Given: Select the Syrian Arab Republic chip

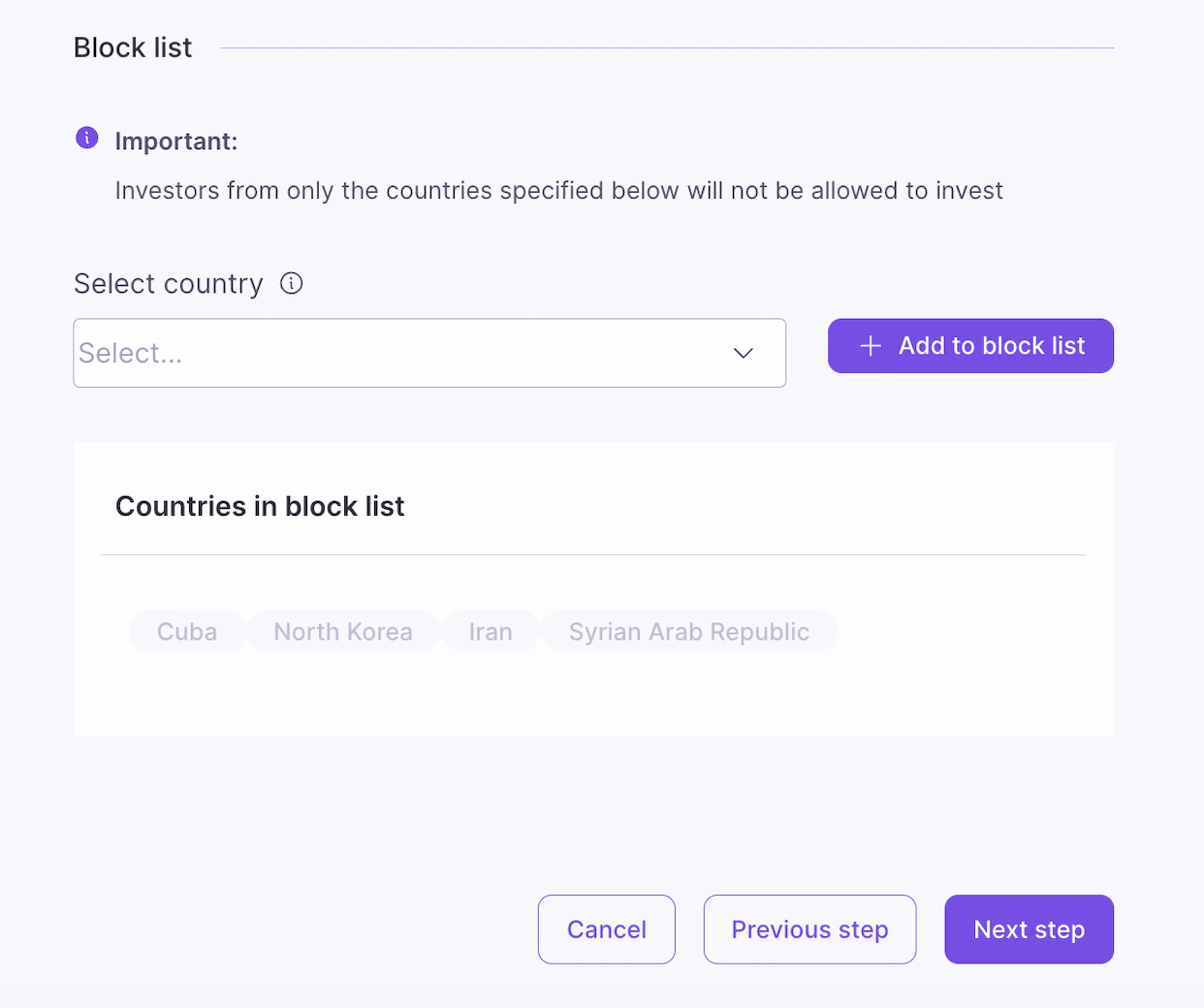Looking at the screenshot, I should [688, 632].
